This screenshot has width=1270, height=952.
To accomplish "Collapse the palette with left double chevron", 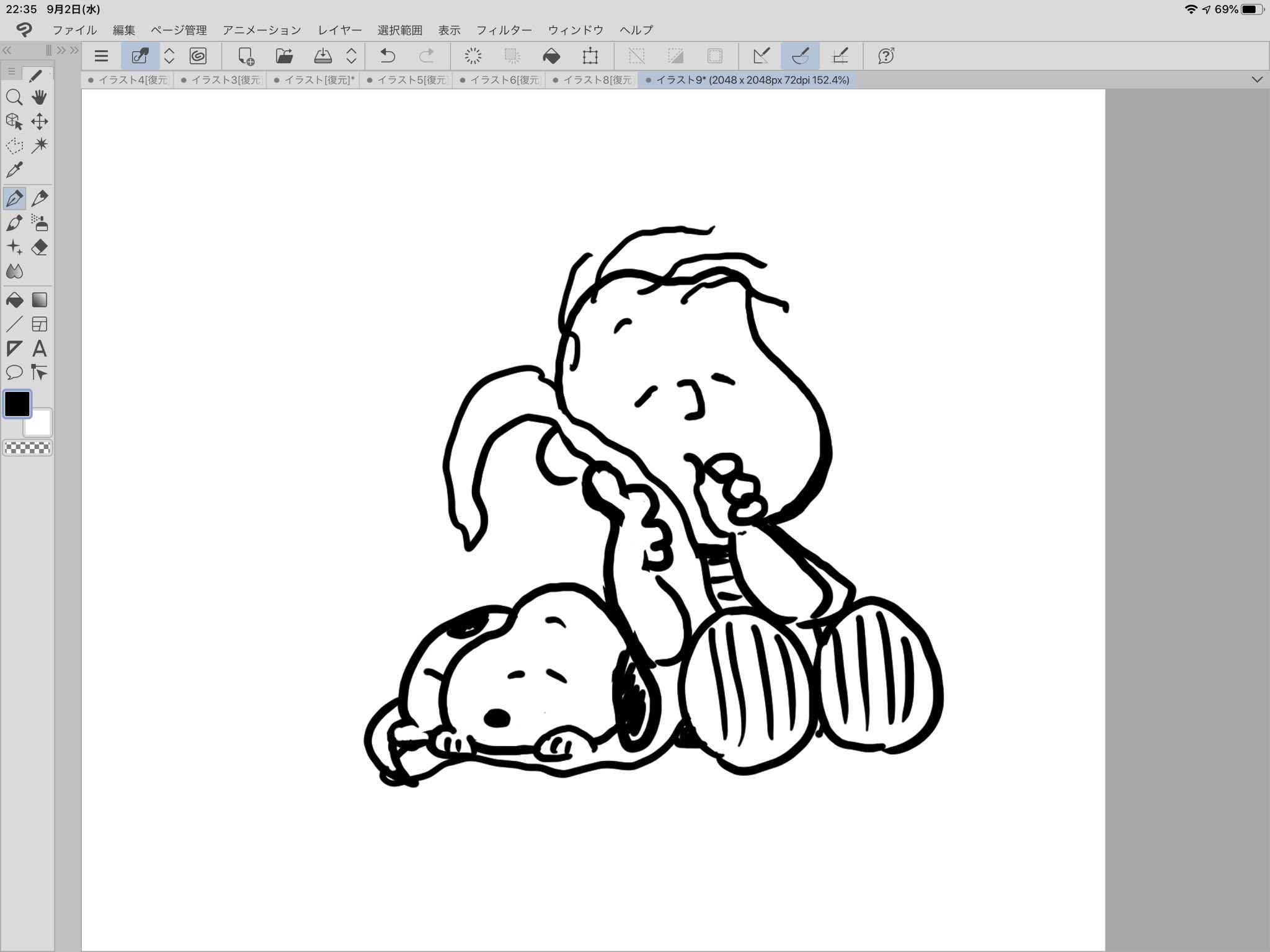I will 7,50.
